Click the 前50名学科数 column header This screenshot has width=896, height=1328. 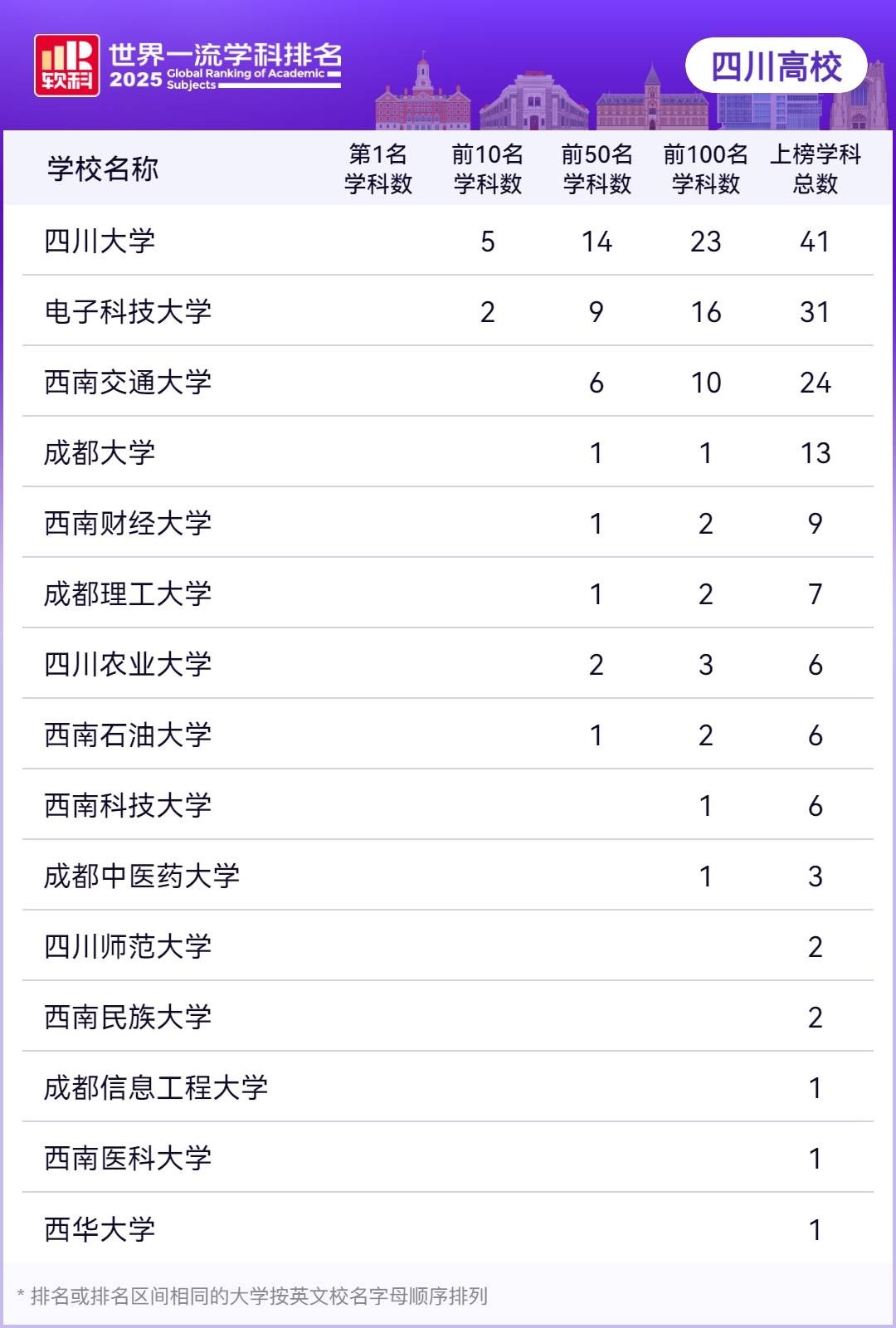coord(597,168)
